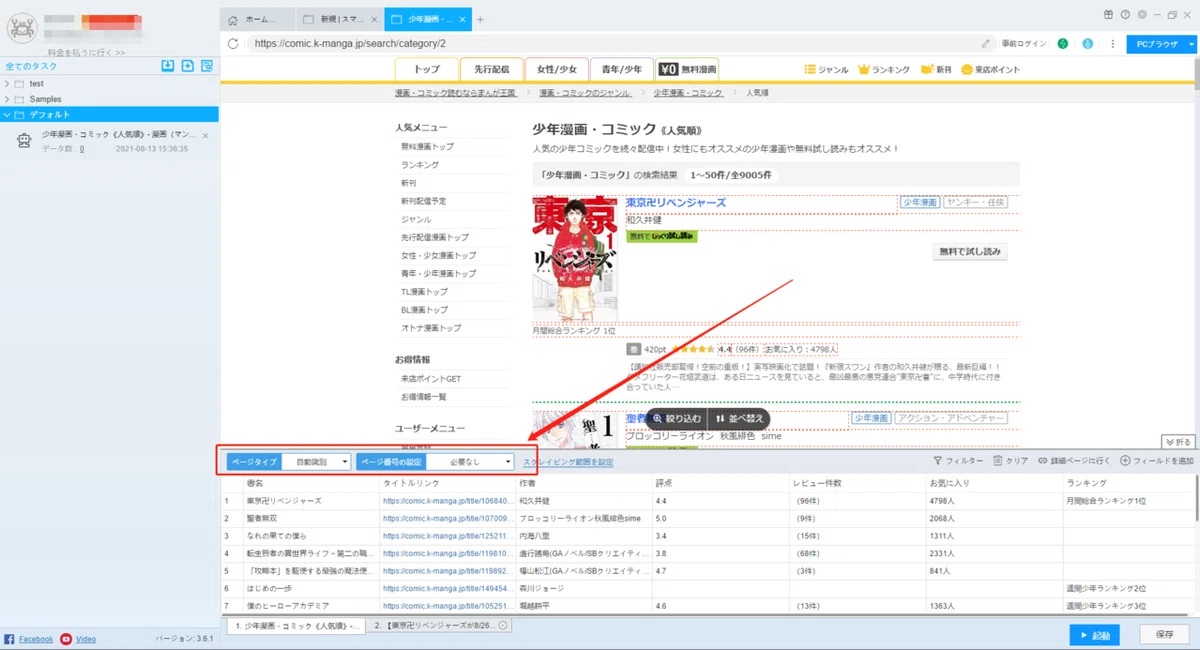Screen dimensions: 1200x650
Task: Click フィールドを追加 plus icon
Action: click(1125, 461)
